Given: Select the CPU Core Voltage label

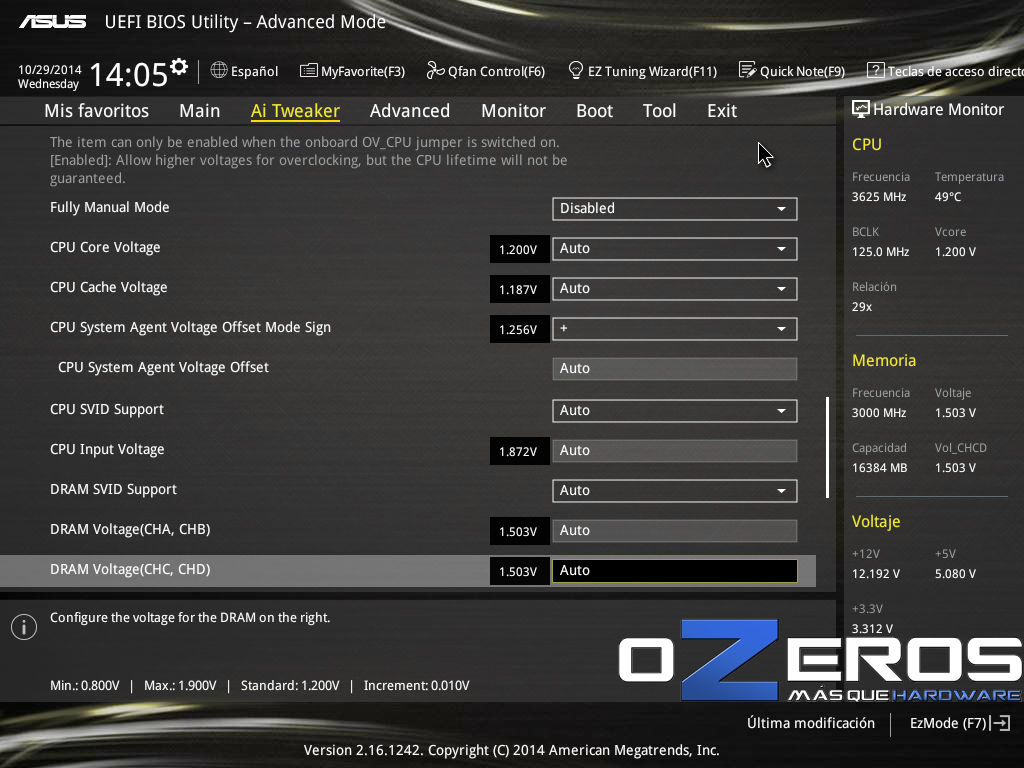Looking at the screenshot, I should (105, 248).
